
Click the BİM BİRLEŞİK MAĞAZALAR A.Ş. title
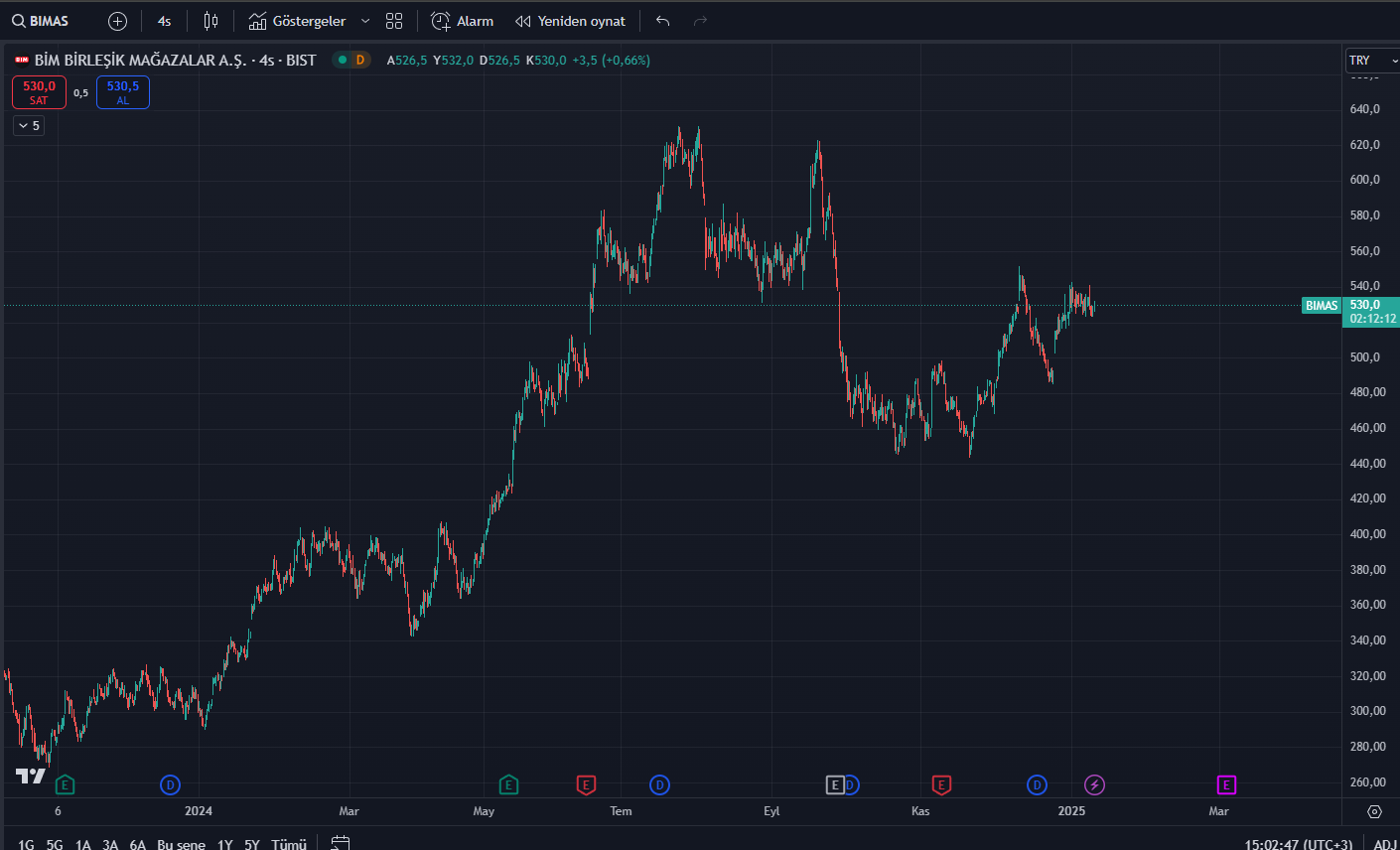[x=141, y=61]
